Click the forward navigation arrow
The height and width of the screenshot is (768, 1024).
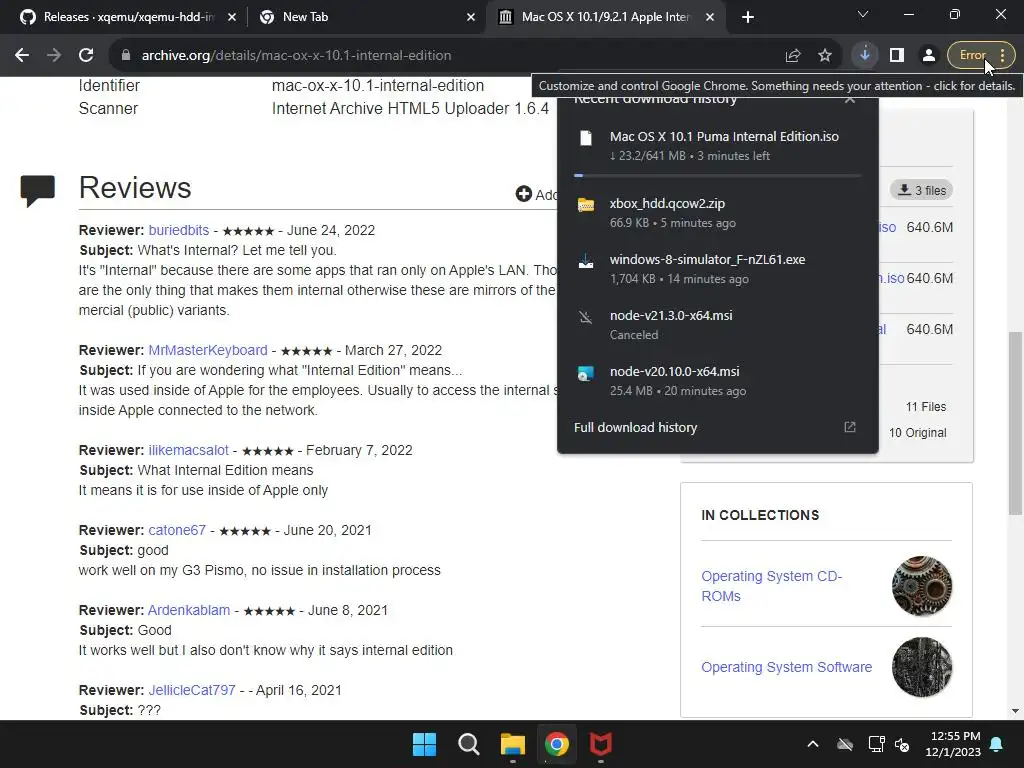tap(54, 56)
